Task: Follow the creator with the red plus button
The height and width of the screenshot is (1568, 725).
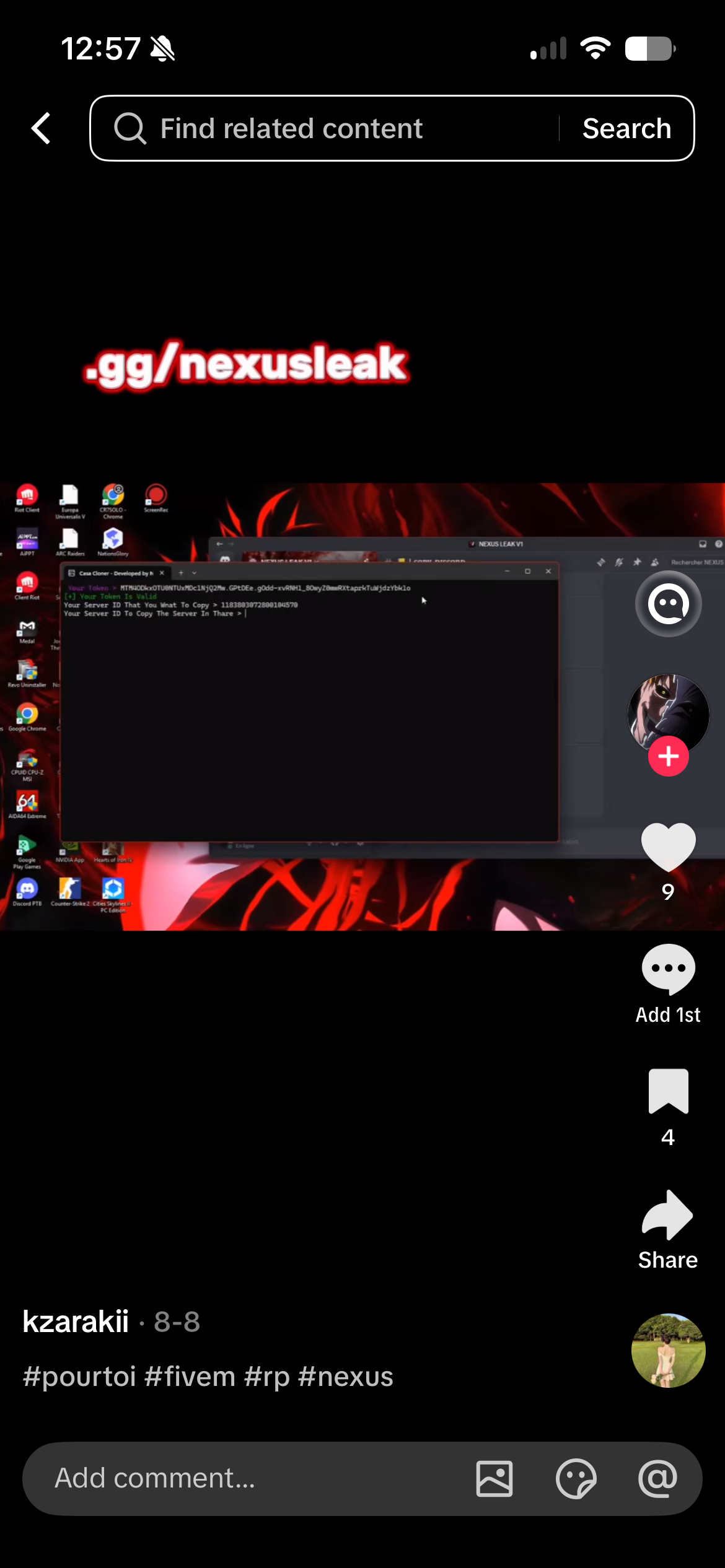Action: [668, 756]
